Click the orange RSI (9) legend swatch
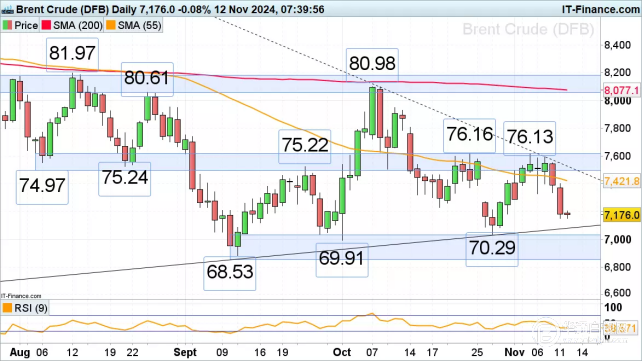This screenshot has height=362, width=643. (x=7, y=308)
